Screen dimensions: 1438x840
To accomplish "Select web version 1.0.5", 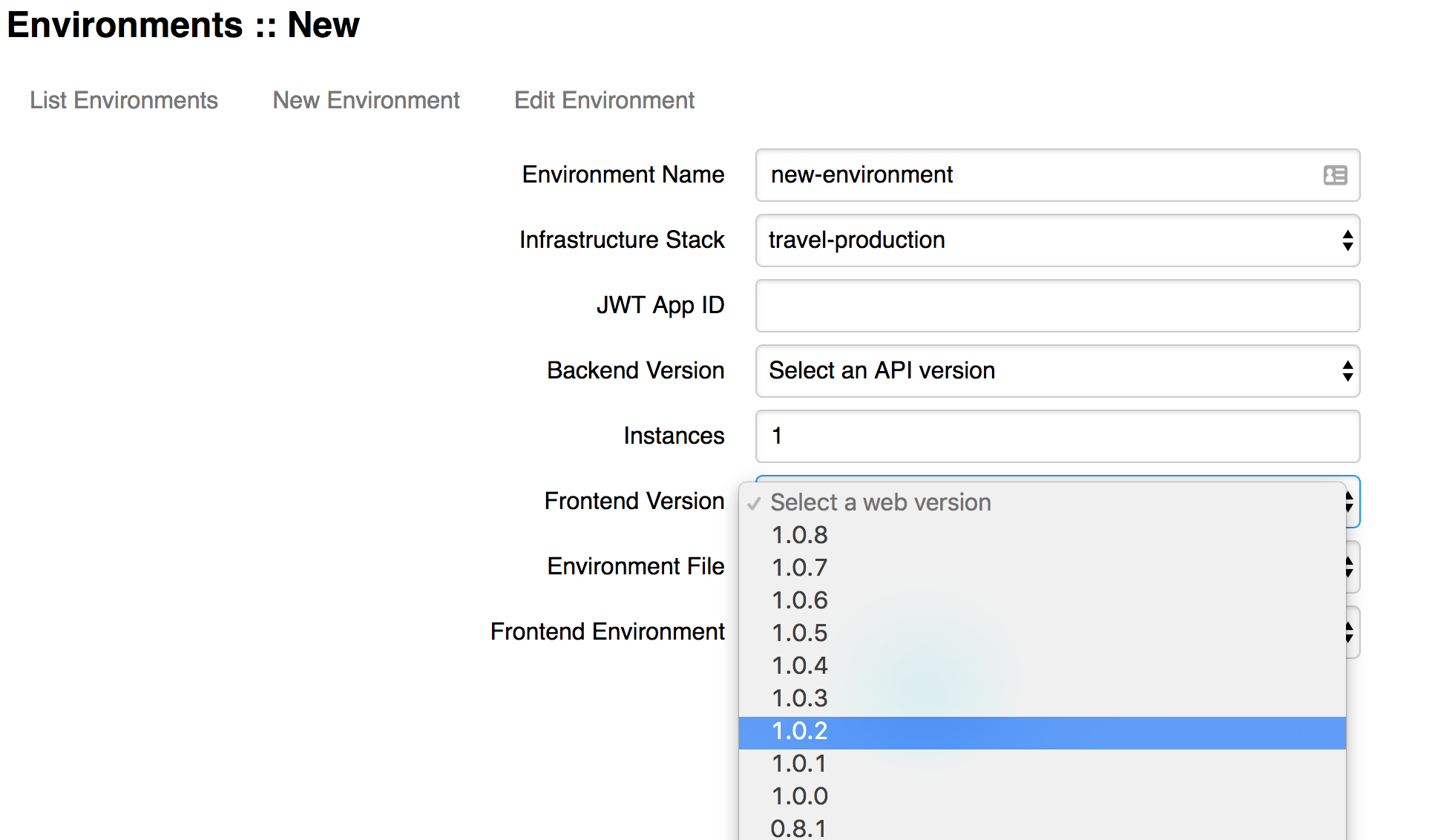I will 800,633.
